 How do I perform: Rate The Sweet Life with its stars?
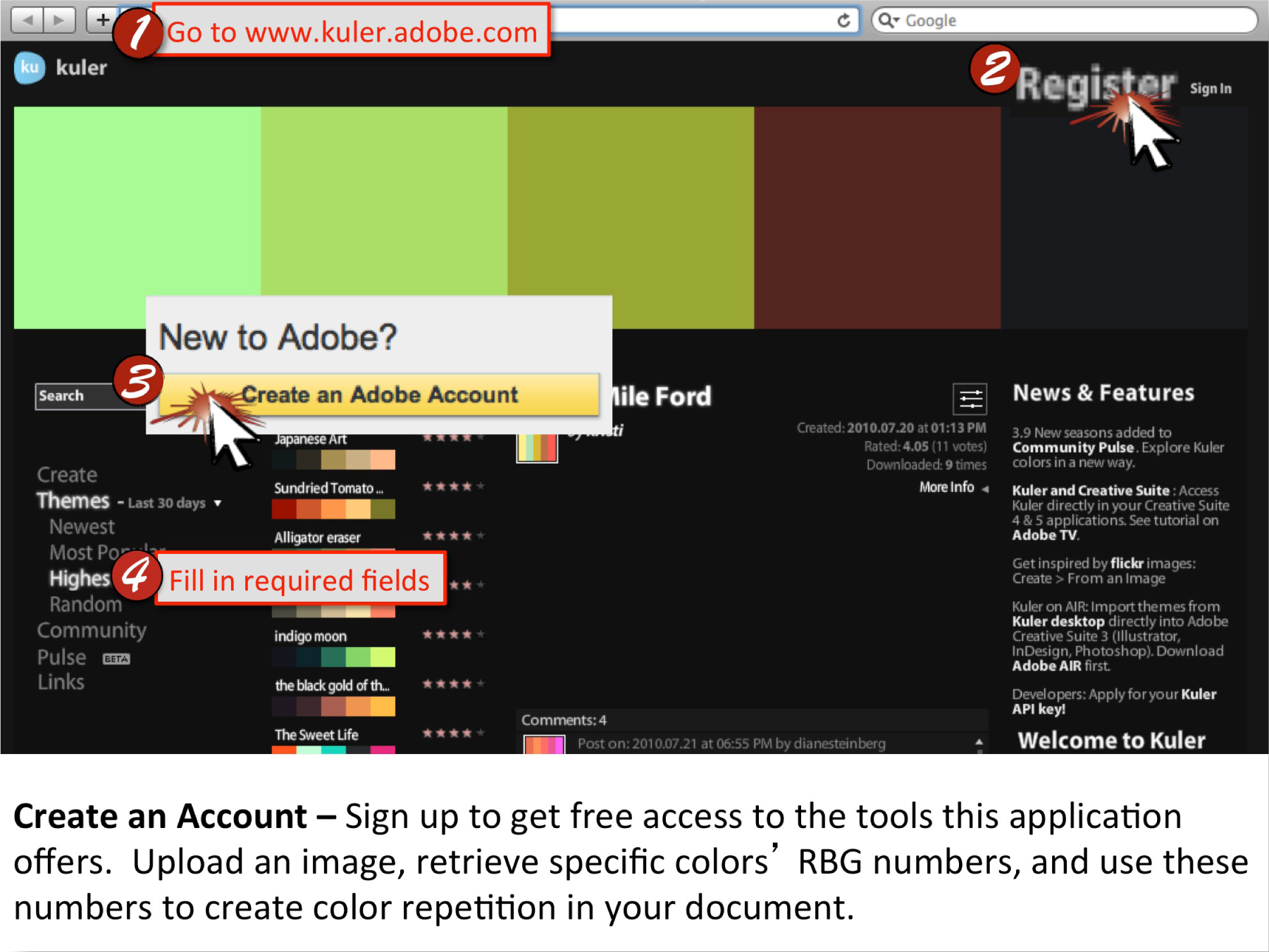point(453,733)
